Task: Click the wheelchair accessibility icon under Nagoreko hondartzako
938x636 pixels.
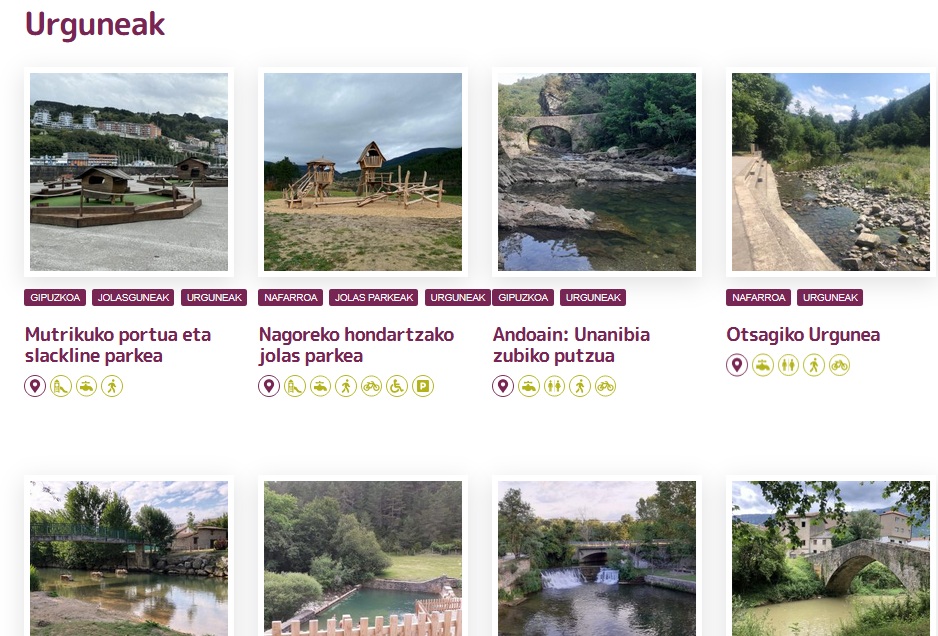Action: (x=397, y=386)
